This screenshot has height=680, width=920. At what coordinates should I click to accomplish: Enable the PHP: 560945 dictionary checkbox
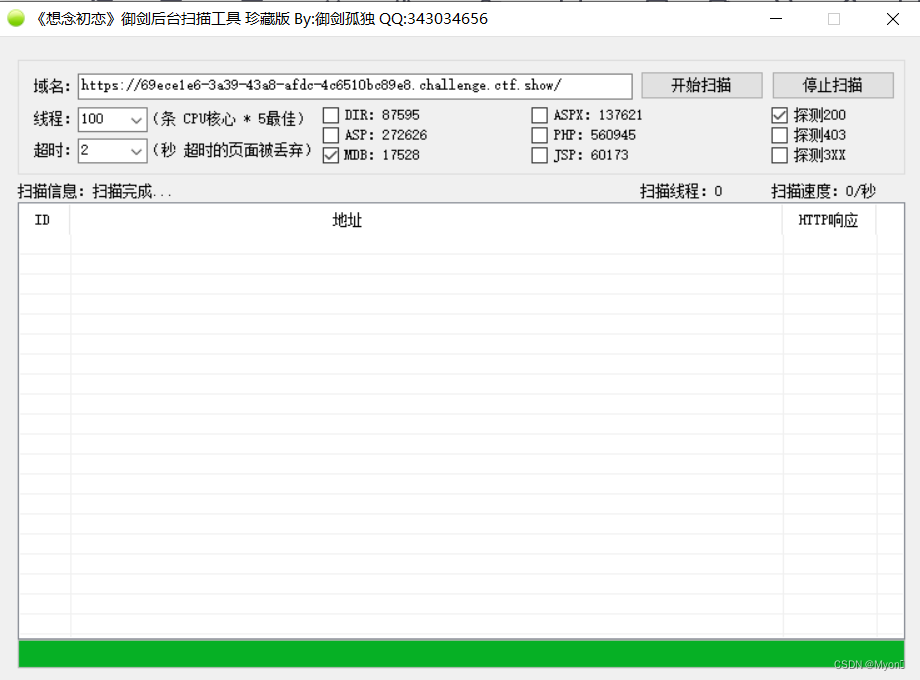[539, 135]
